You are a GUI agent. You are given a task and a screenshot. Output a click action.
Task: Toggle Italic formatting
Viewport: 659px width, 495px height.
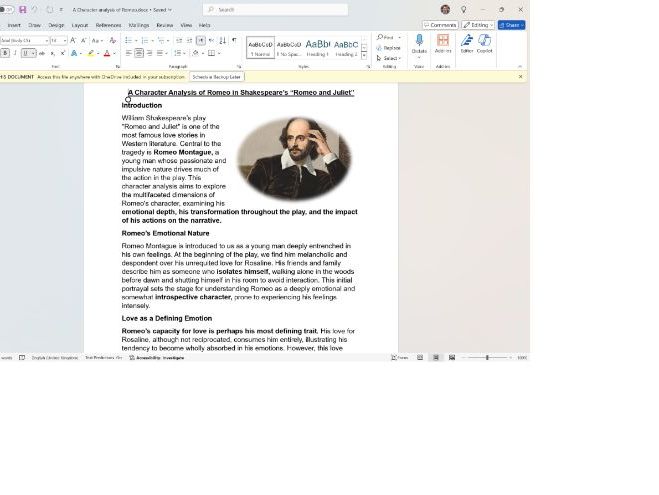tap(15, 53)
